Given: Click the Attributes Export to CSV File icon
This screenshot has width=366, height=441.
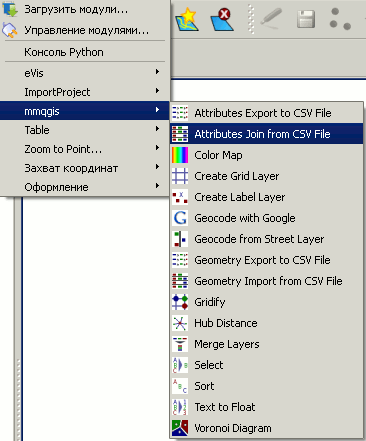Looking at the screenshot, I should (x=180, y=113).
